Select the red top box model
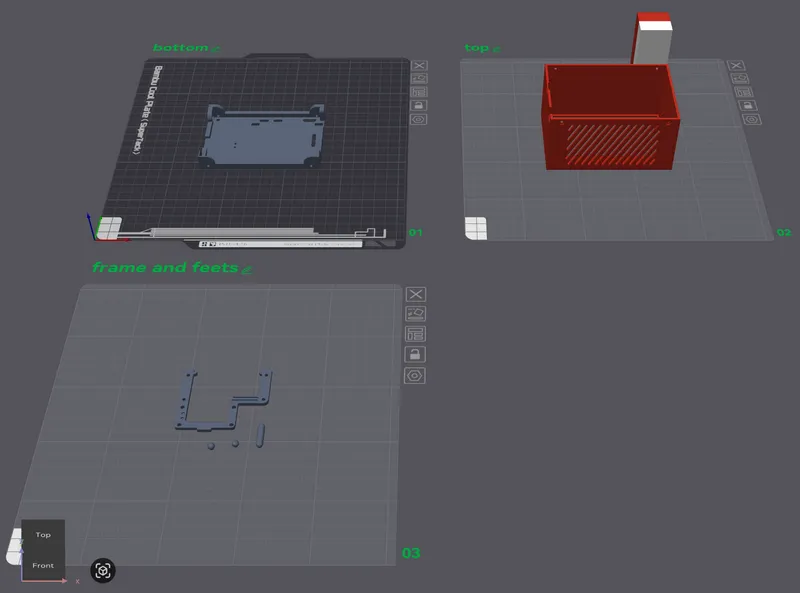 tap(611, 117)
